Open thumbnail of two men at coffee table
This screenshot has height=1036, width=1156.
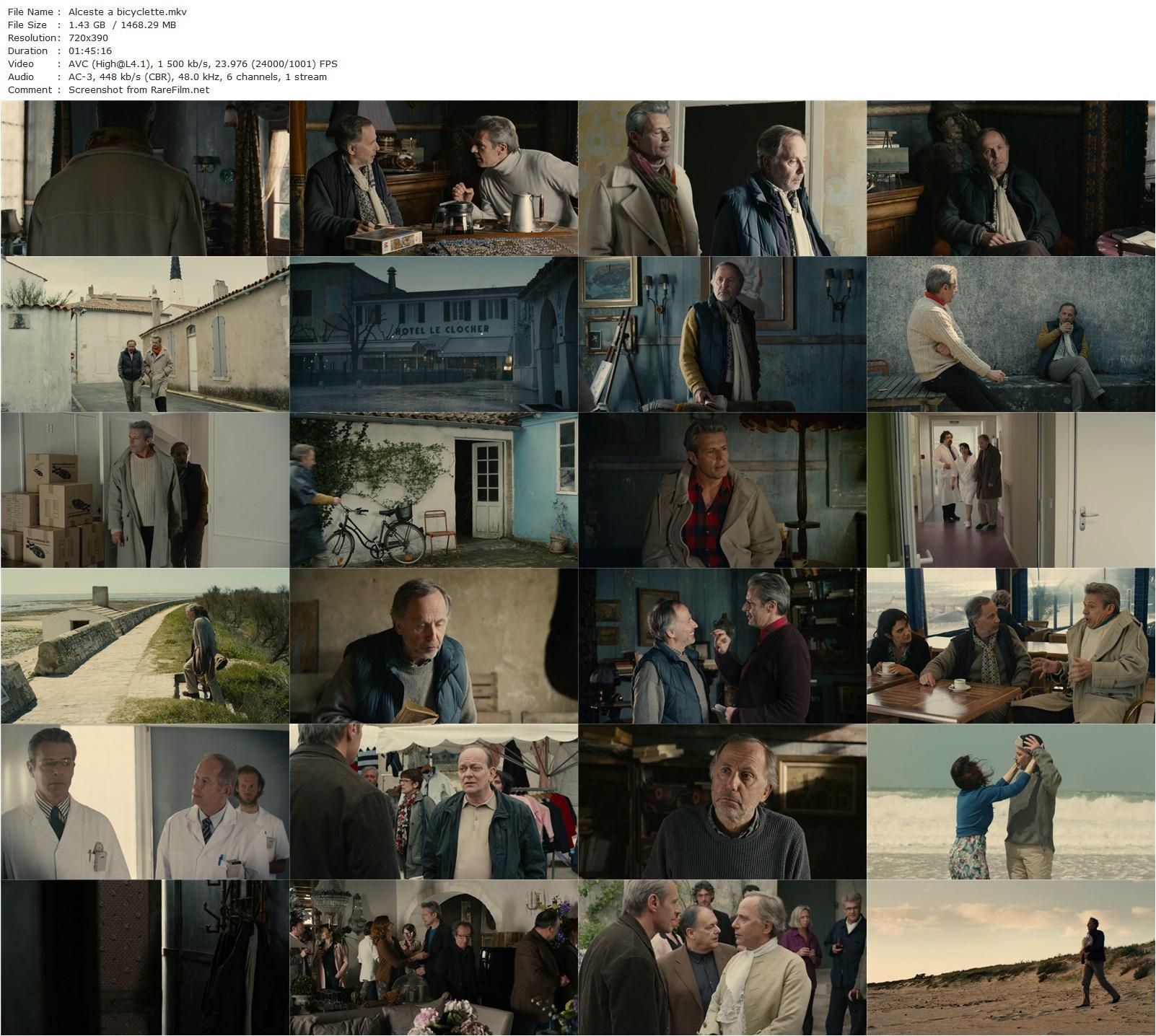(x=434, y=178)
